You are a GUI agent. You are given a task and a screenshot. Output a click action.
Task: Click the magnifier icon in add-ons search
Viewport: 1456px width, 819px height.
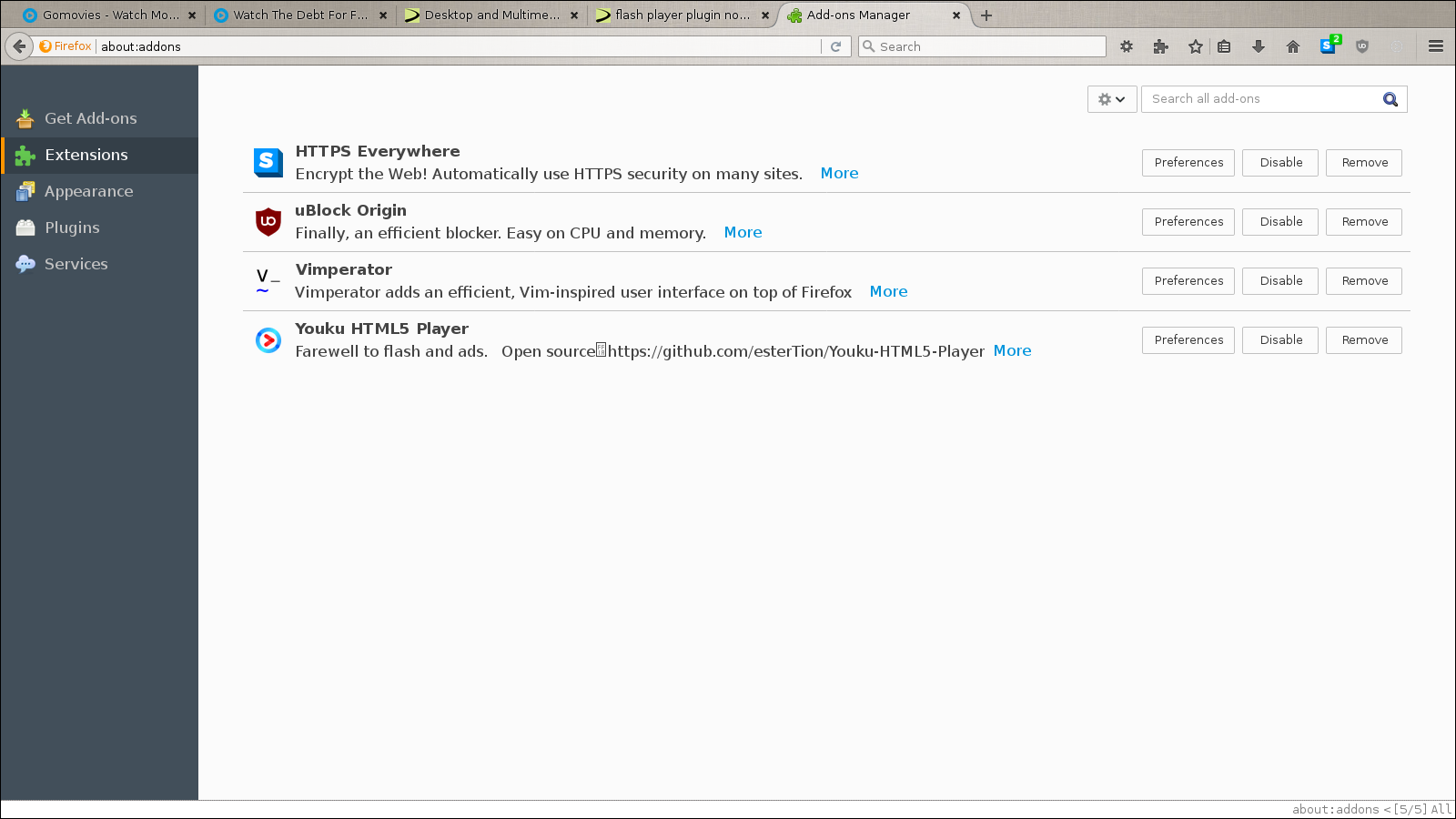pos(1390,99)
